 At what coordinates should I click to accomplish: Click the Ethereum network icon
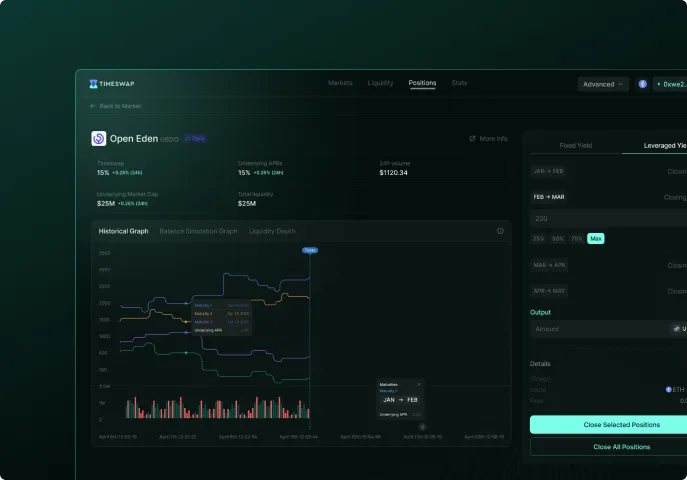tap(642, 84)
